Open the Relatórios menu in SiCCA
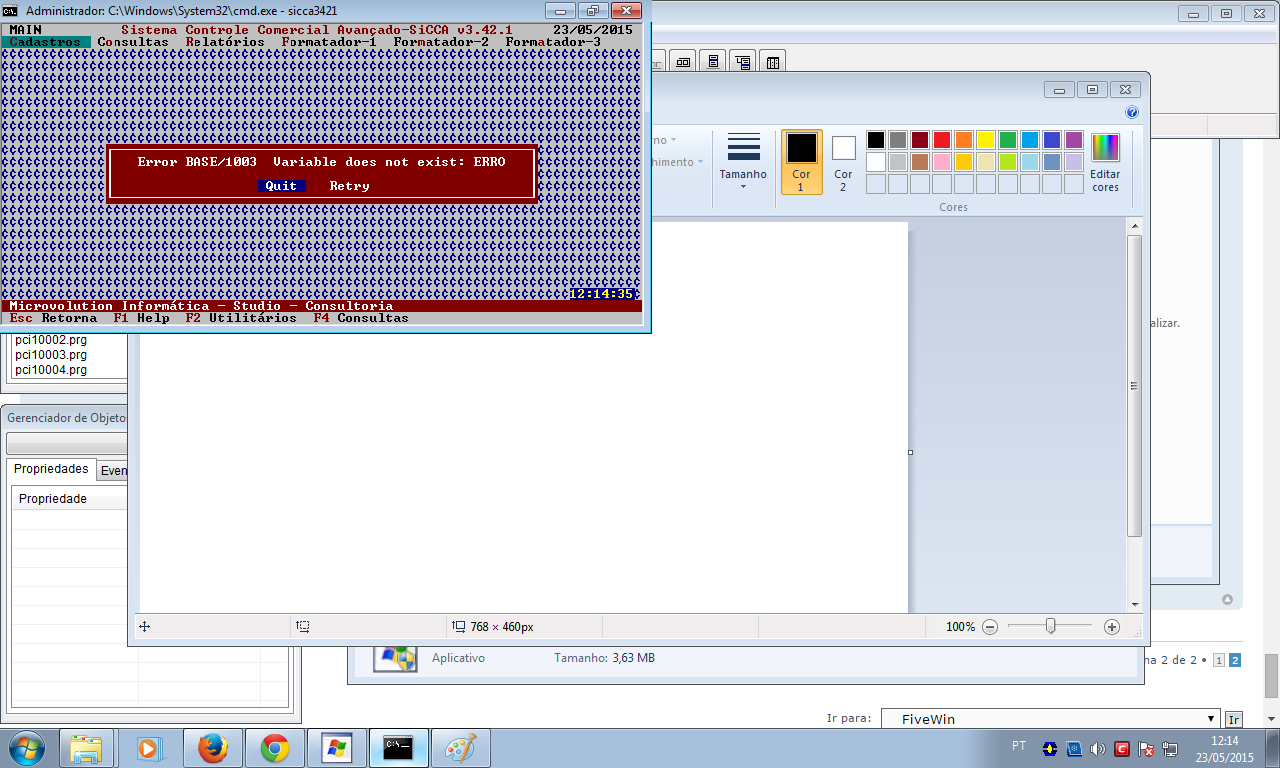The height and width of the screenshot is (768, 1280). (226, 42)
